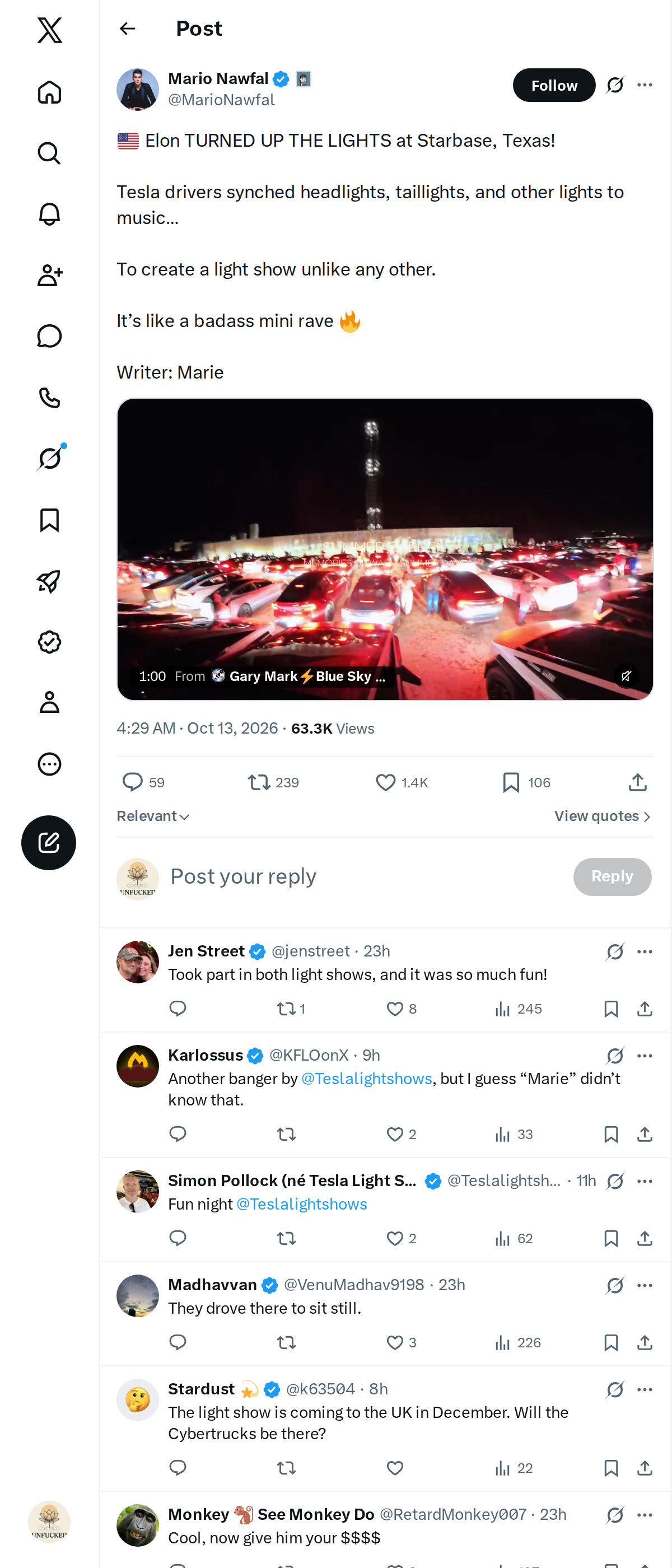Open Notifications bell in sidebar
The height and width of the screenshot is (1568, 672).
coord(49,214)
